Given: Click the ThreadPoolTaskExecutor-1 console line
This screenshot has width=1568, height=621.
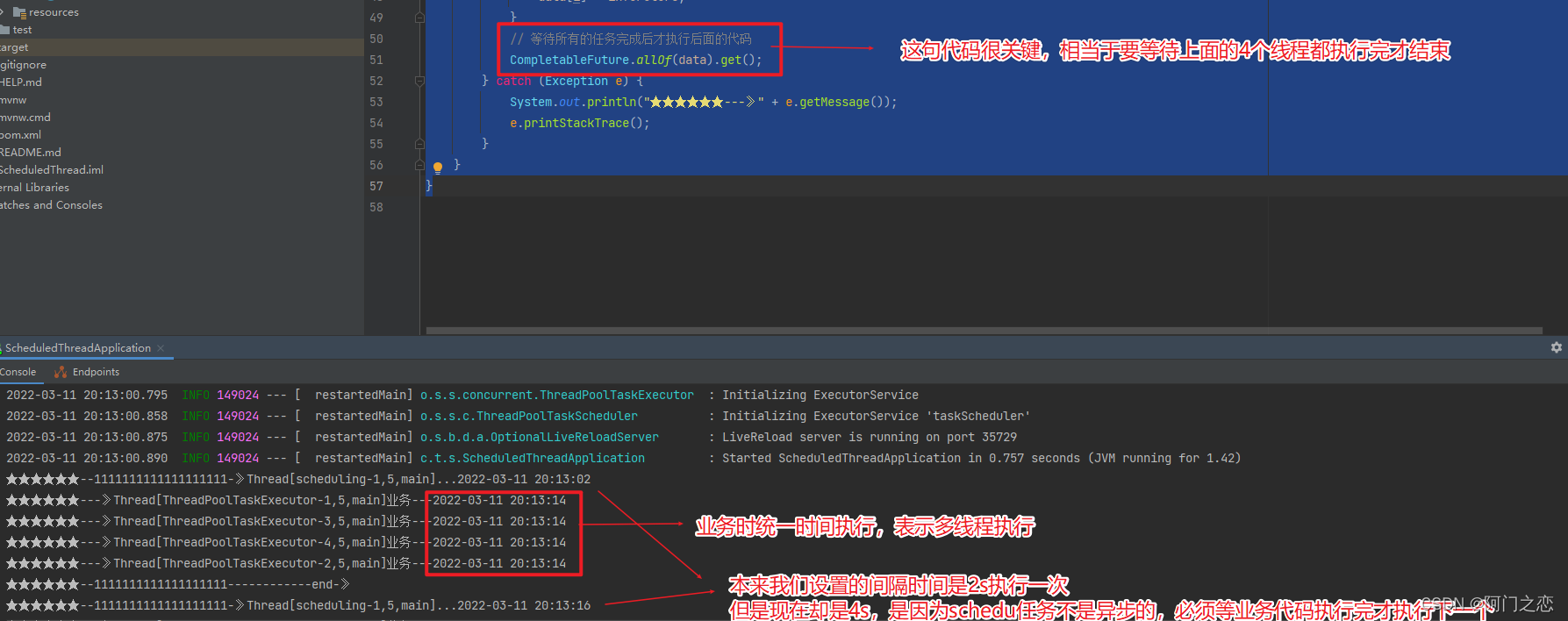Looking at the screenshot, I should (x=286, y=501).
